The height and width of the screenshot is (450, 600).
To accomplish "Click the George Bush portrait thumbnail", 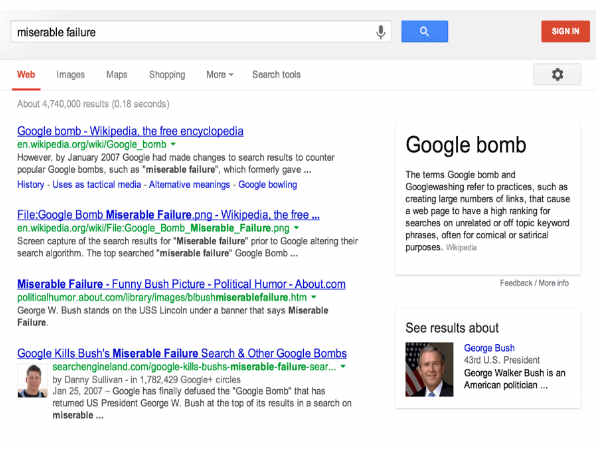I will pos(429,369).
